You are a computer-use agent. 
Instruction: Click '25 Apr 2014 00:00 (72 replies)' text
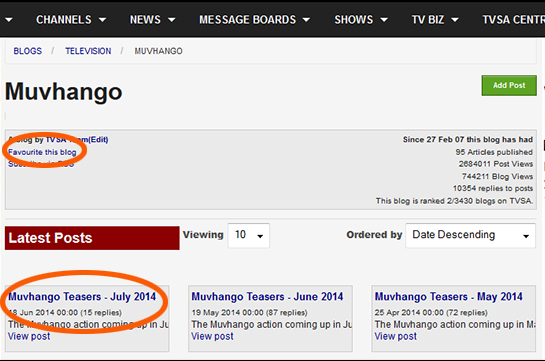pos(431,313)
